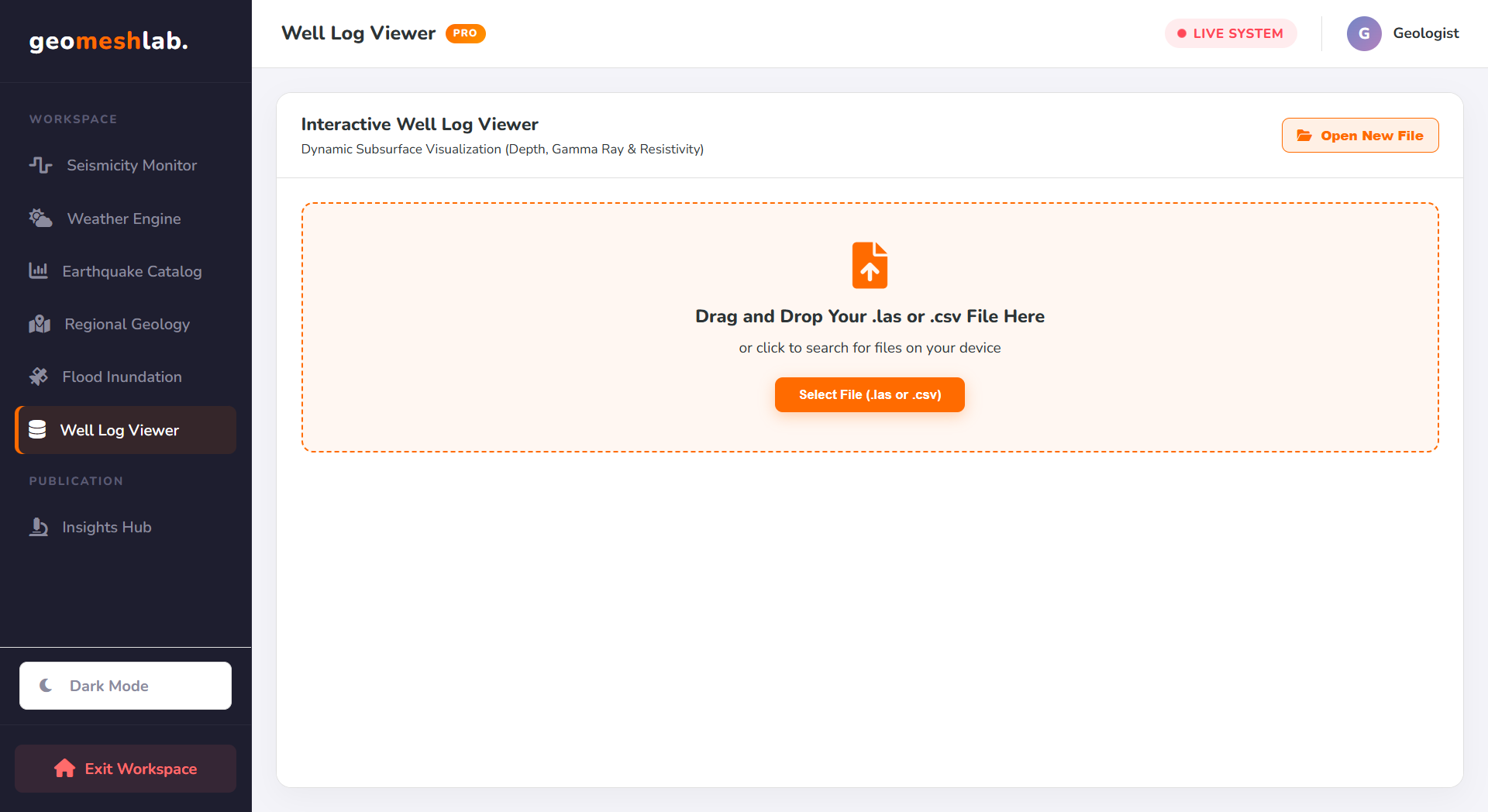Toggle Dark Mode
The height and width of the screenshot is (812, 1488).
tap(126, 686)
